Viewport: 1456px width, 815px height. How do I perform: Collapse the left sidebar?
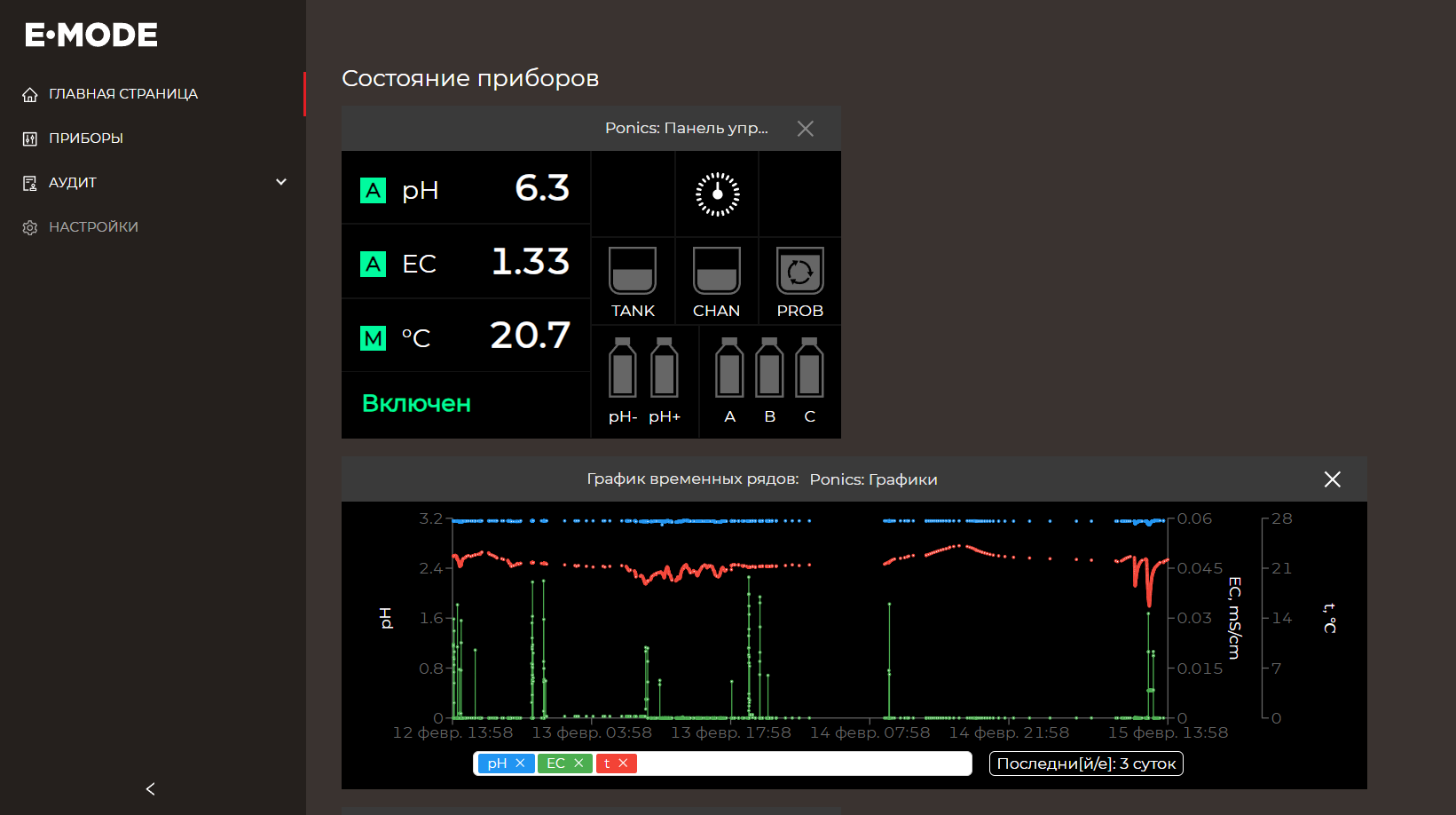(x=151, y=789)
